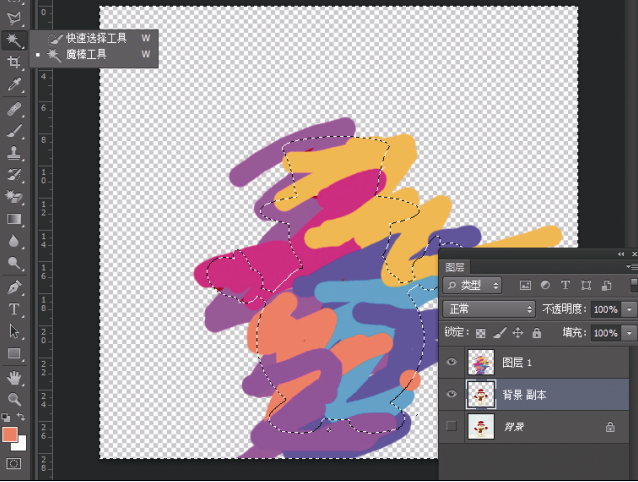Expand the 不透明度 opacity dropdown arrow
The image size is (638, 482).
[629, 309]
